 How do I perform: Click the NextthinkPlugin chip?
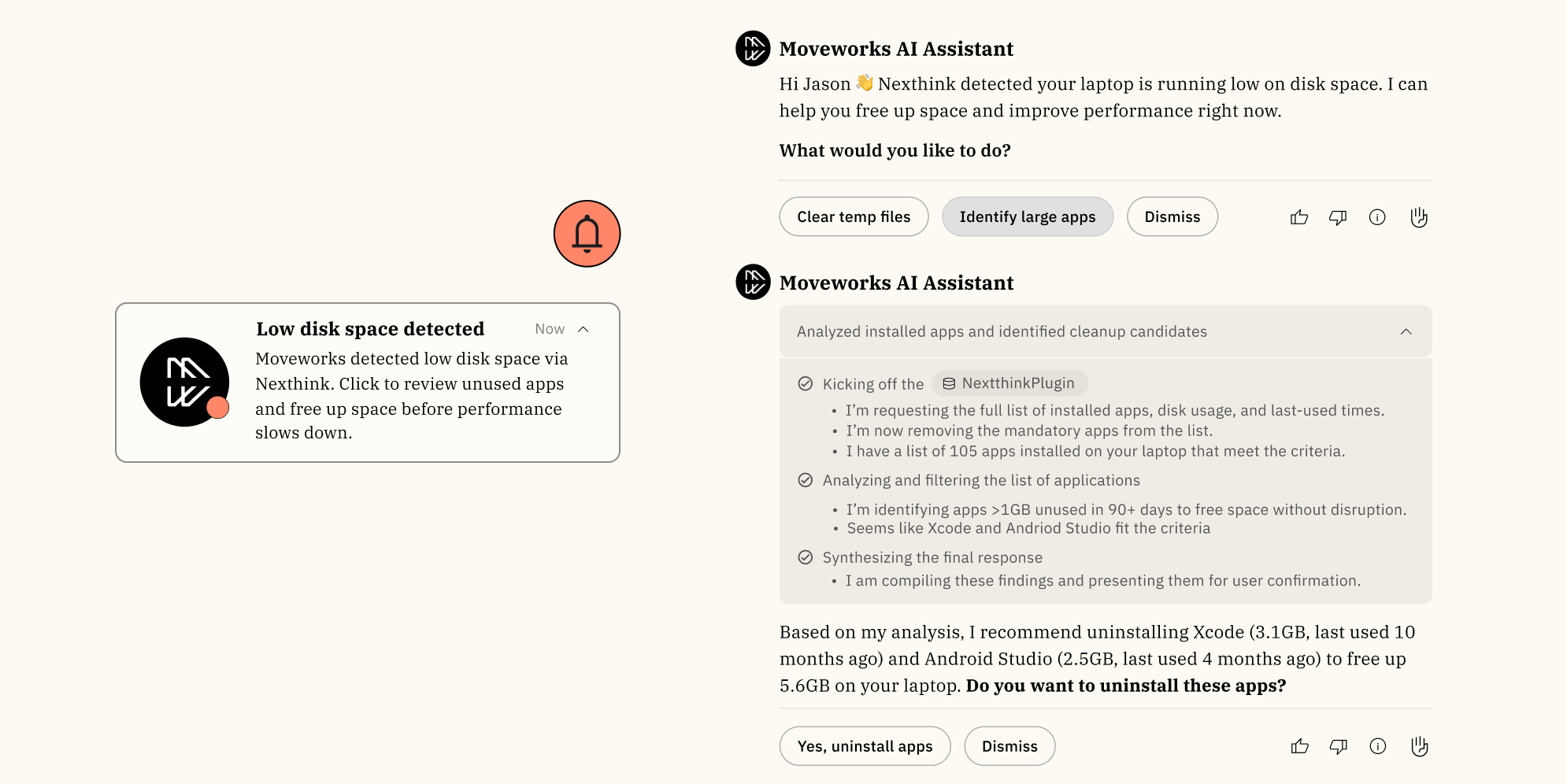point(1009,383)
